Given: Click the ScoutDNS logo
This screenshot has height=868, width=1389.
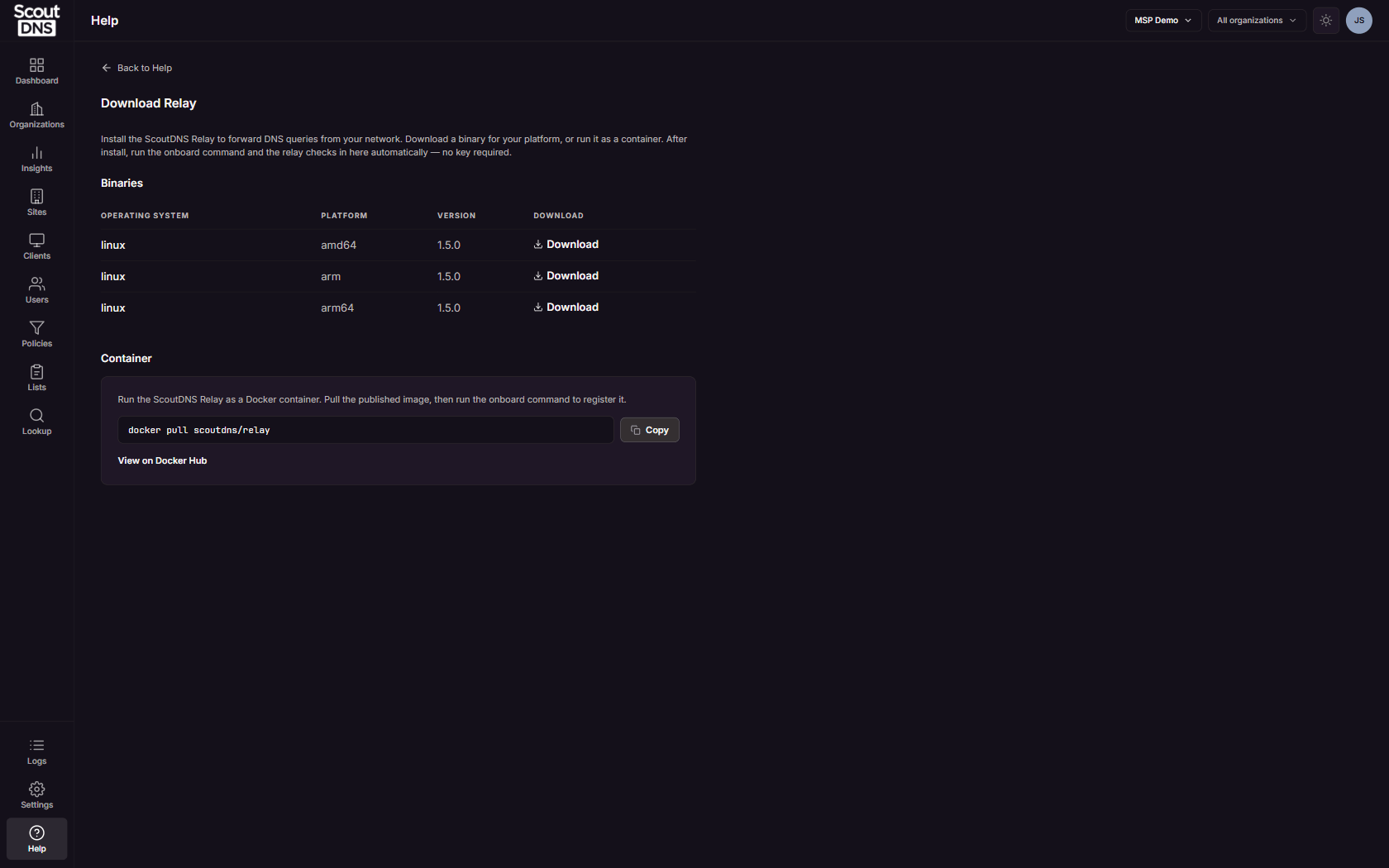Looking at the screenshot, I should click(x=36, y=21).
